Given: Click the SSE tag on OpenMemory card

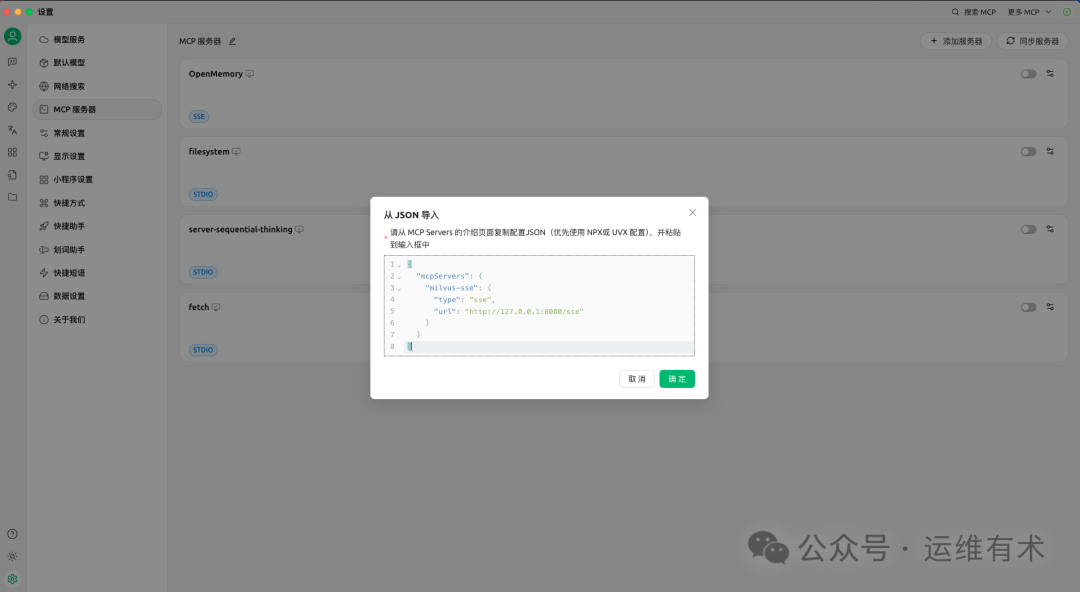Looking at the screenshot, I should coord(199,116).
